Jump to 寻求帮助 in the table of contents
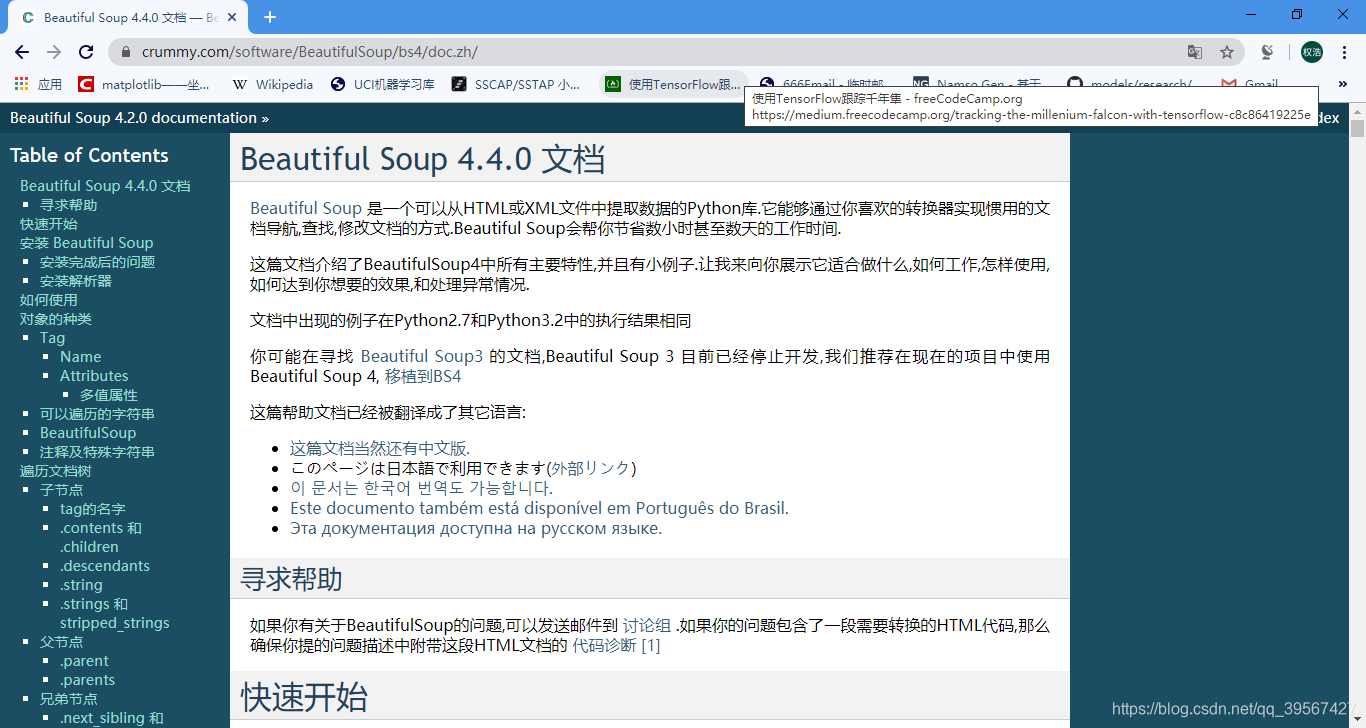Image resolution: width=1366 pixels, height=728 pixels. pyautogui.click(x=69, y=205)
